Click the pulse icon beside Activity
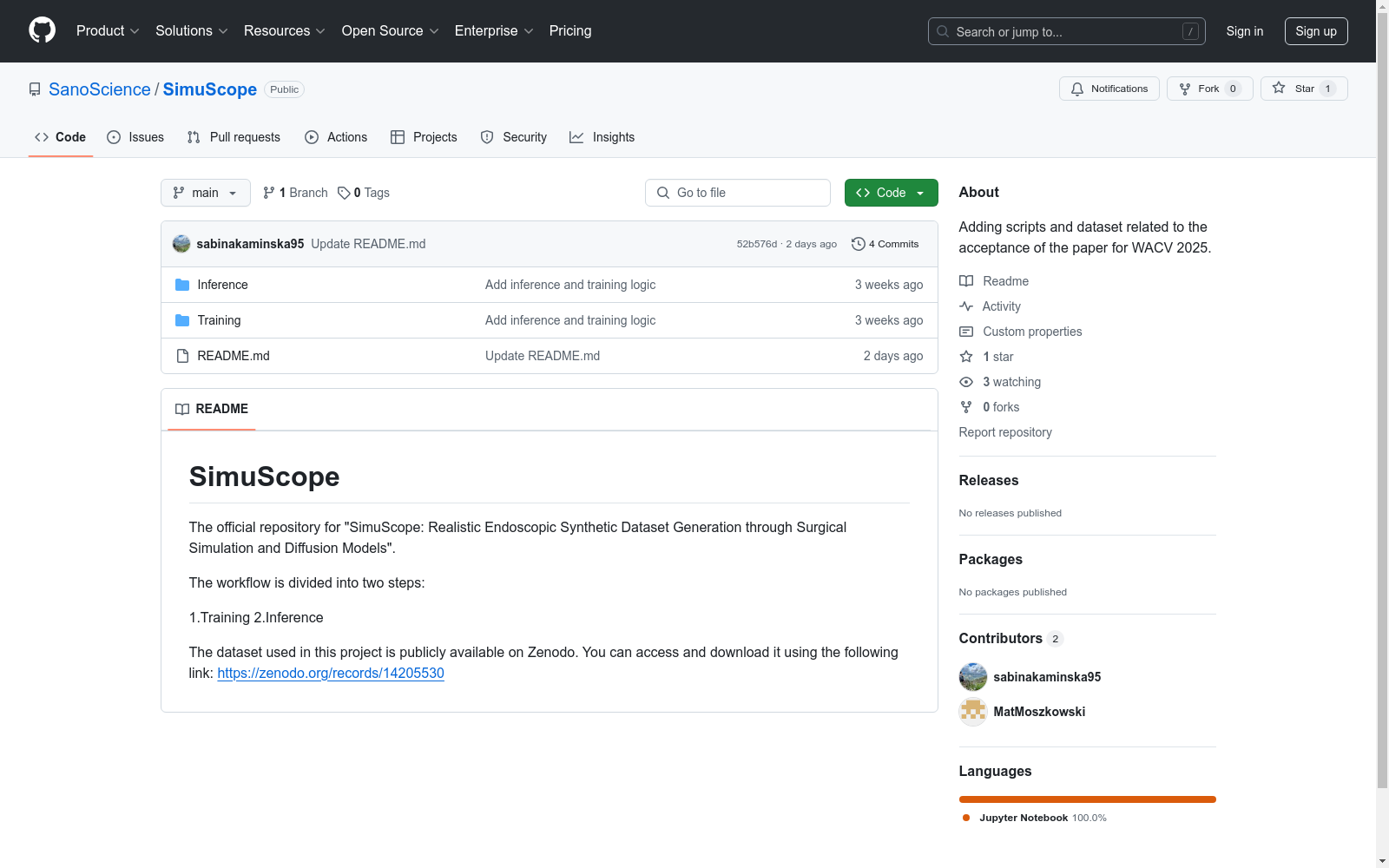This screenshot has height=868, width=1389. pyautogui.click(x=966, y=306)
